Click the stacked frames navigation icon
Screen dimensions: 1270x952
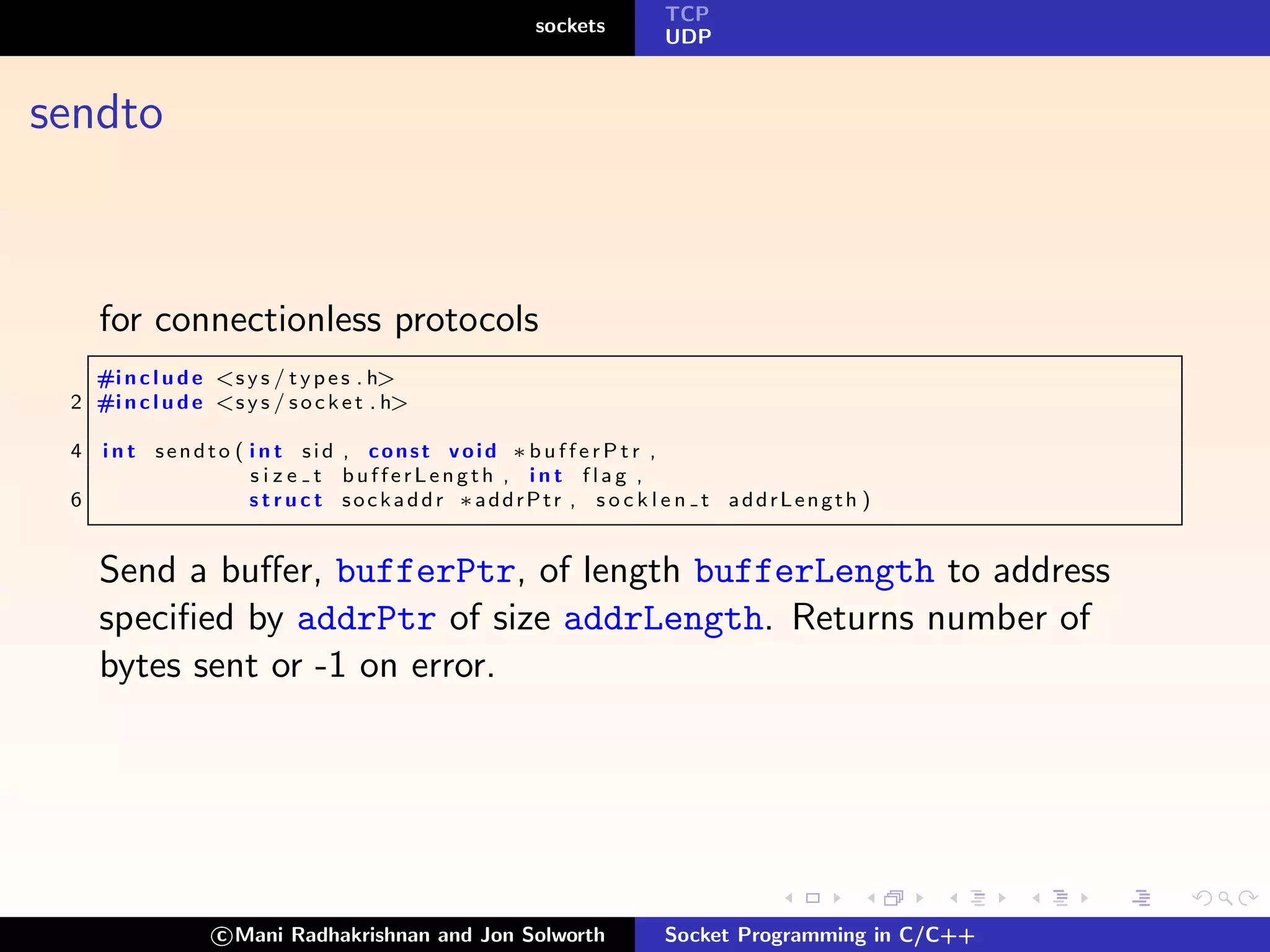coord(894,898)
